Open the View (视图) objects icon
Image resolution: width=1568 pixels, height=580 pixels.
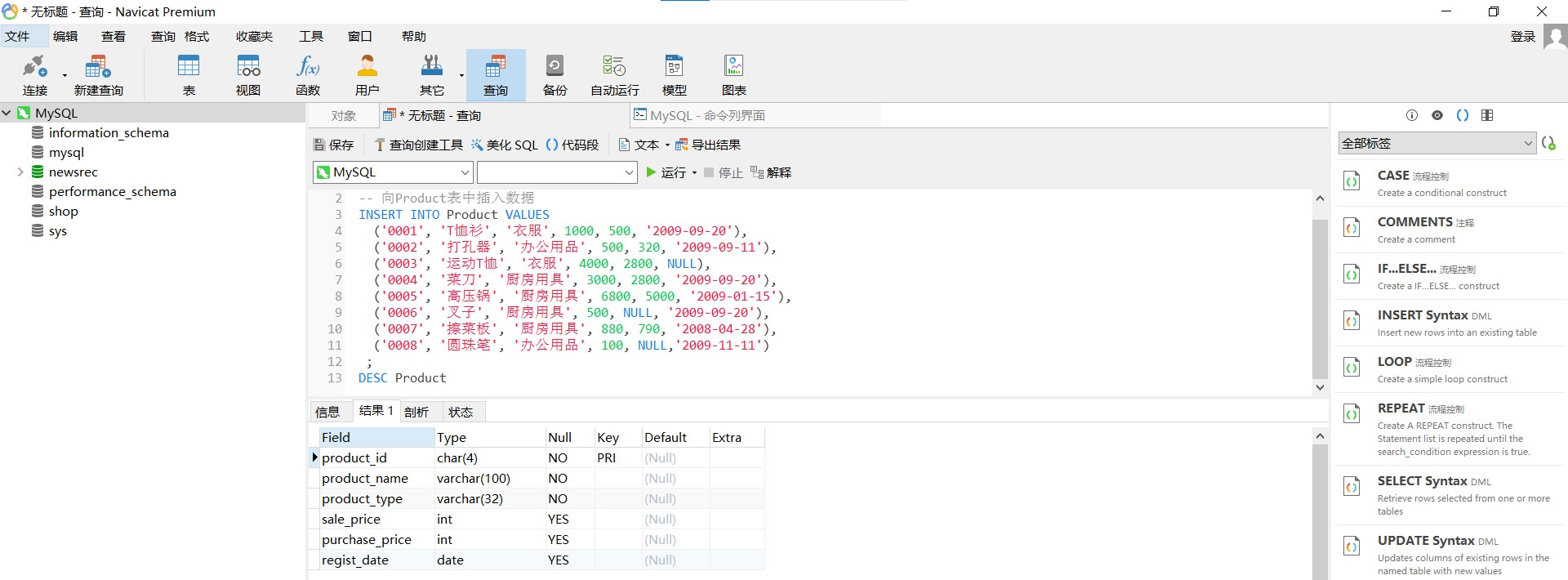coord(248,75)
